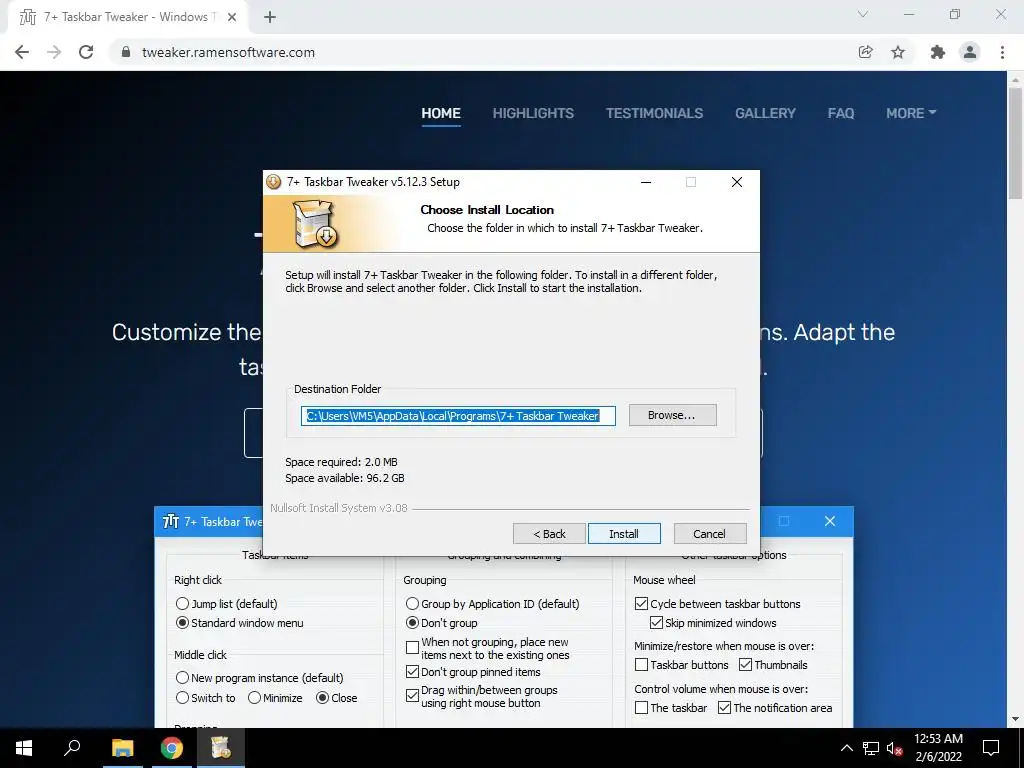Click the Chrome icon in taskbar
Viewport: 1024px width, 768px height.
(172, 748)
